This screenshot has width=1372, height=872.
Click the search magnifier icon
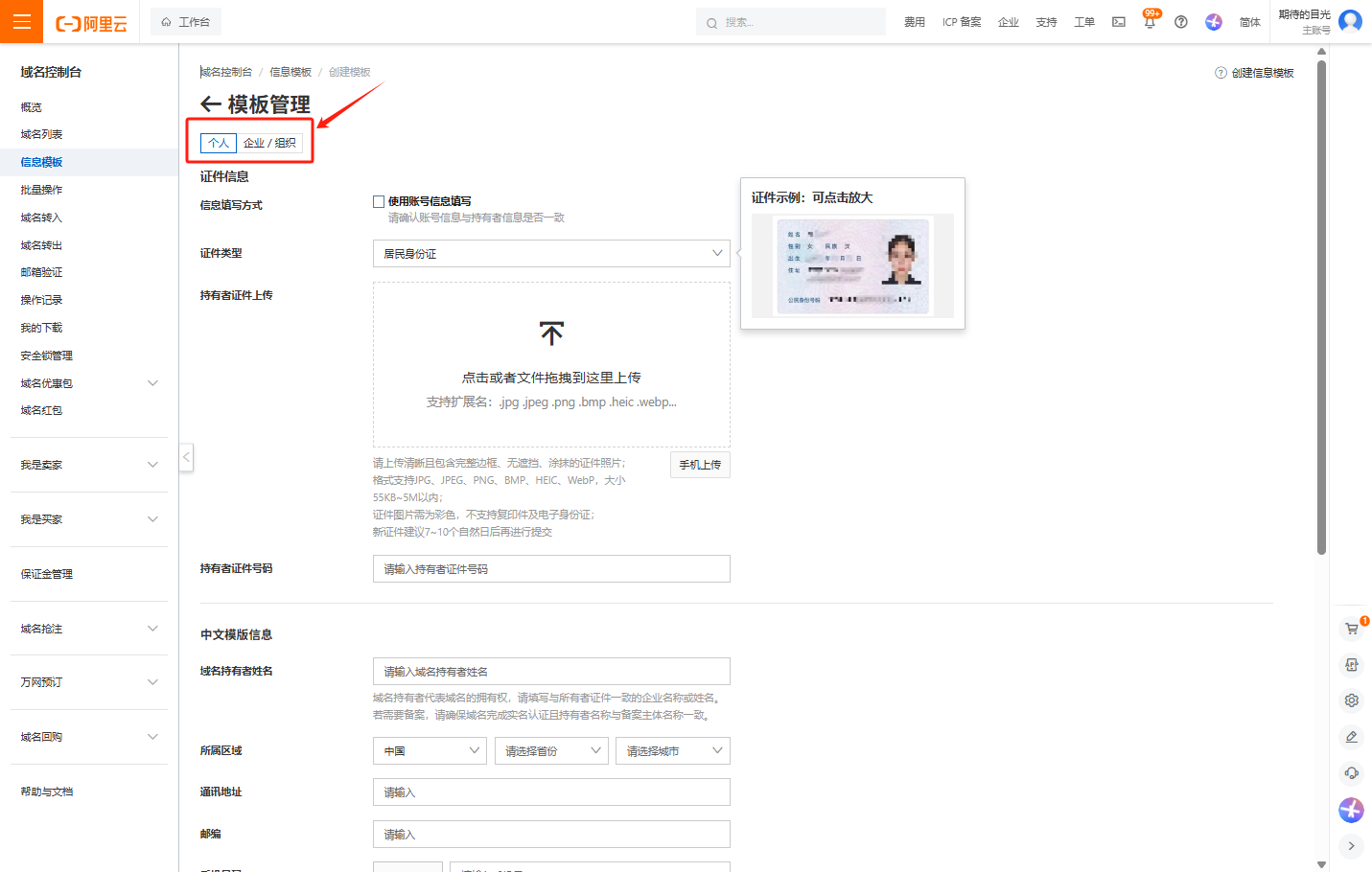[x=711, y=23]
